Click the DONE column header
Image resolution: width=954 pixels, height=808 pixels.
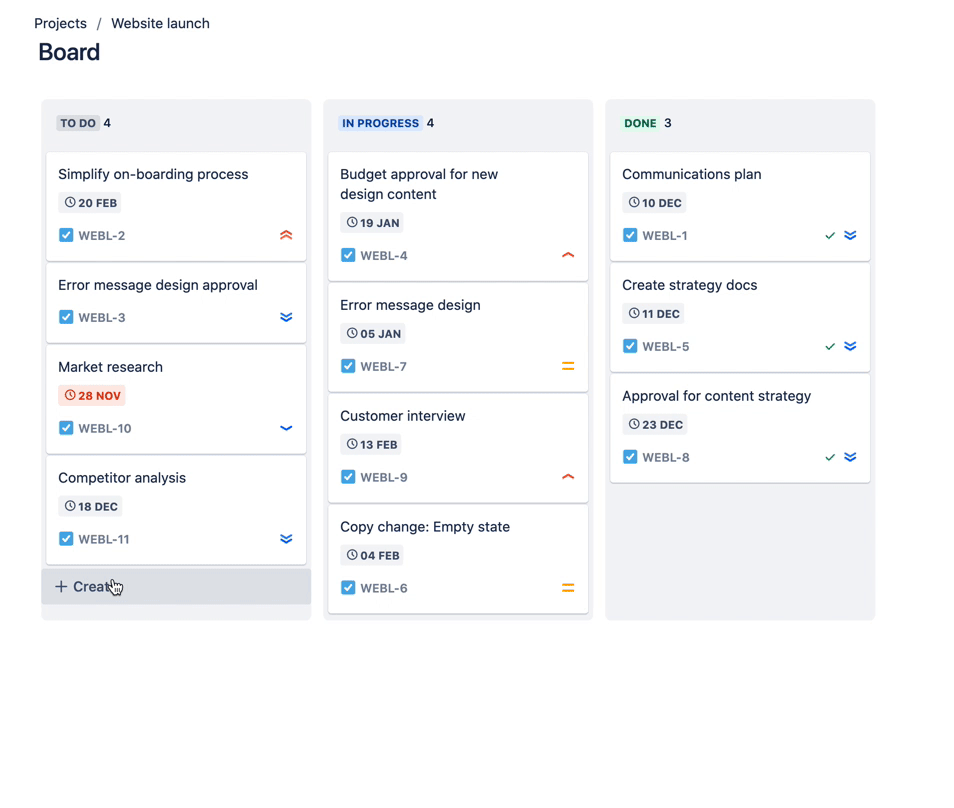[x=640, y=123]
